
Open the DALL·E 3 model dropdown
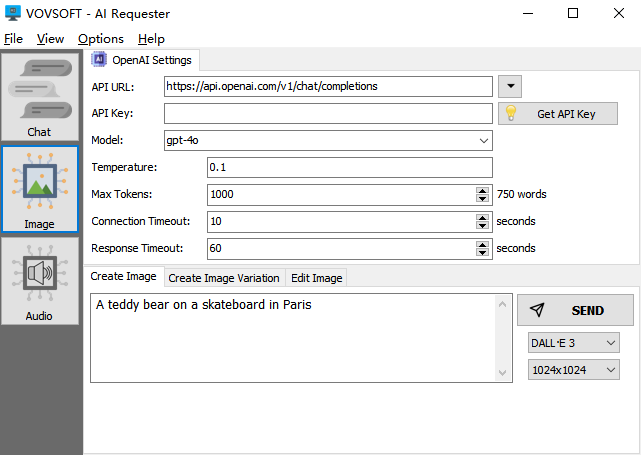573,343
